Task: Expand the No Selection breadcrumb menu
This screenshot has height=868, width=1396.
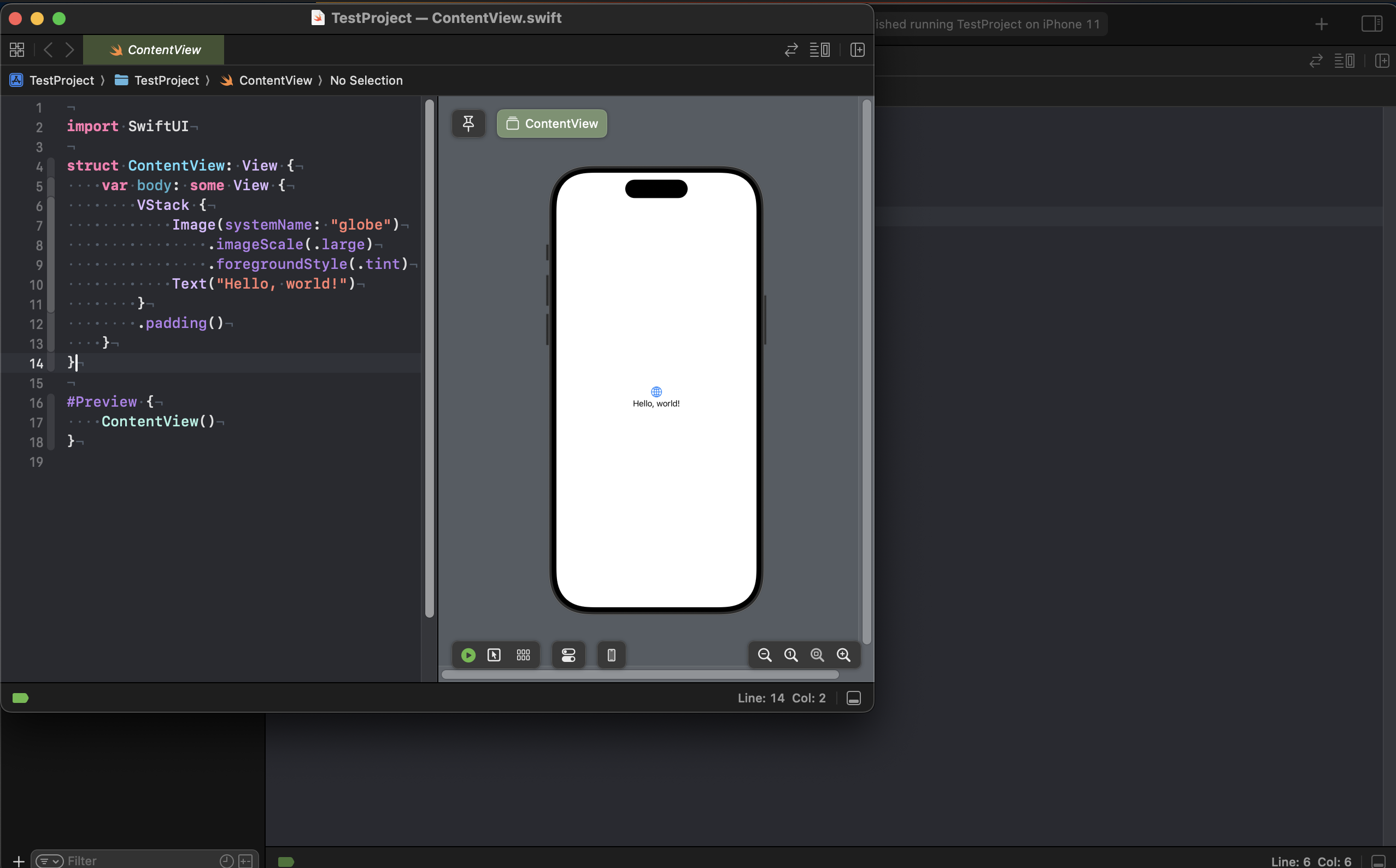Action: (366, 80)
